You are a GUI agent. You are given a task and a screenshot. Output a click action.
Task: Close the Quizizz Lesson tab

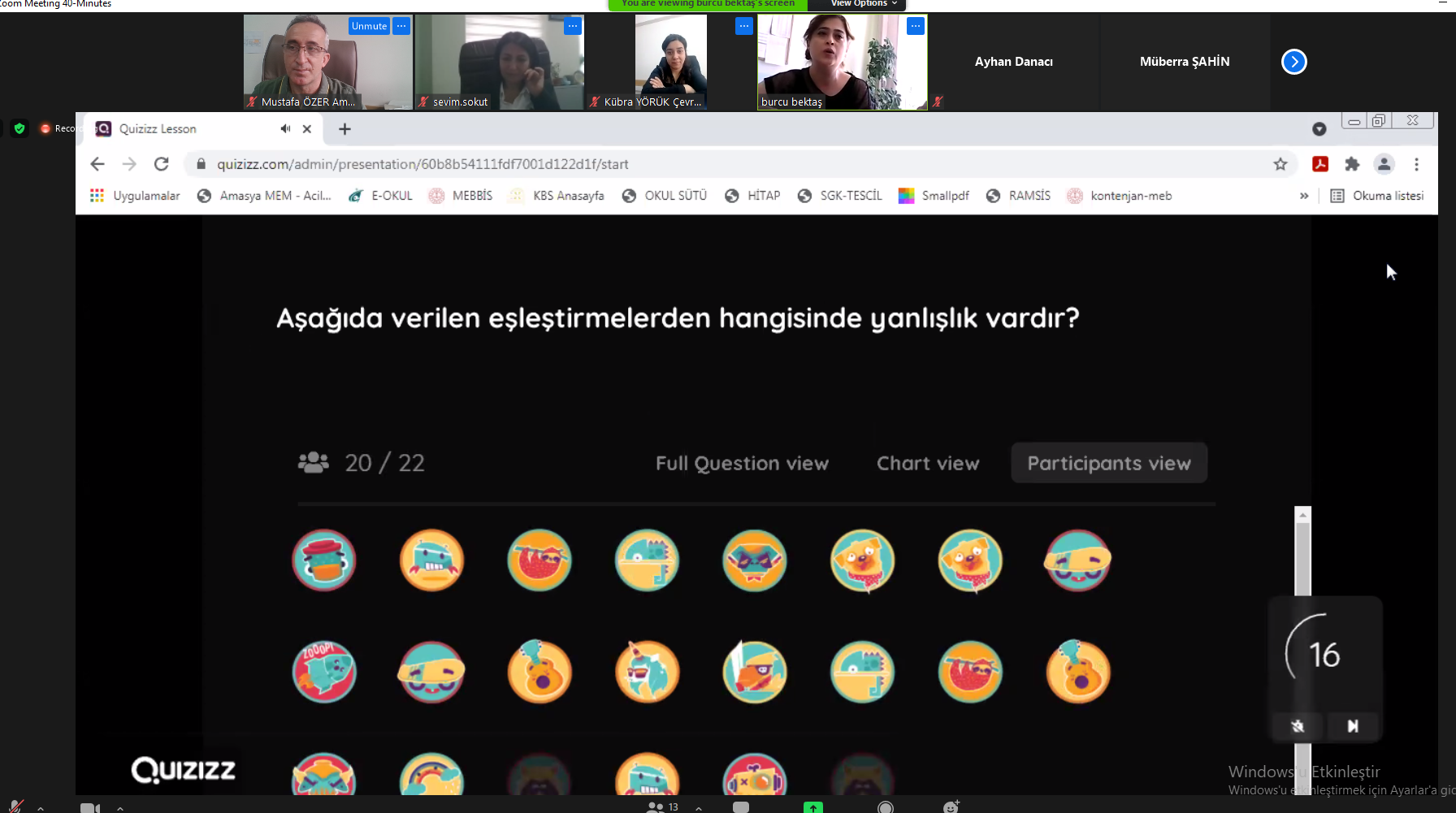pos(307,128)
